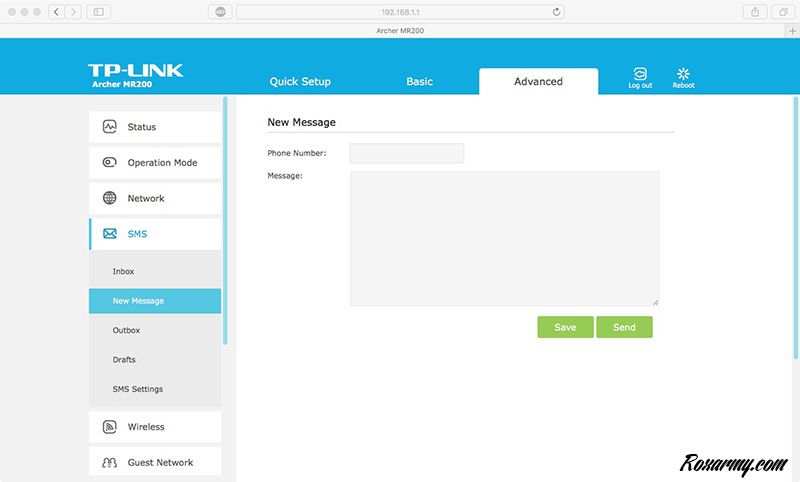Switch to the Basic tab

pyautogui.click(x=419, y=82)
